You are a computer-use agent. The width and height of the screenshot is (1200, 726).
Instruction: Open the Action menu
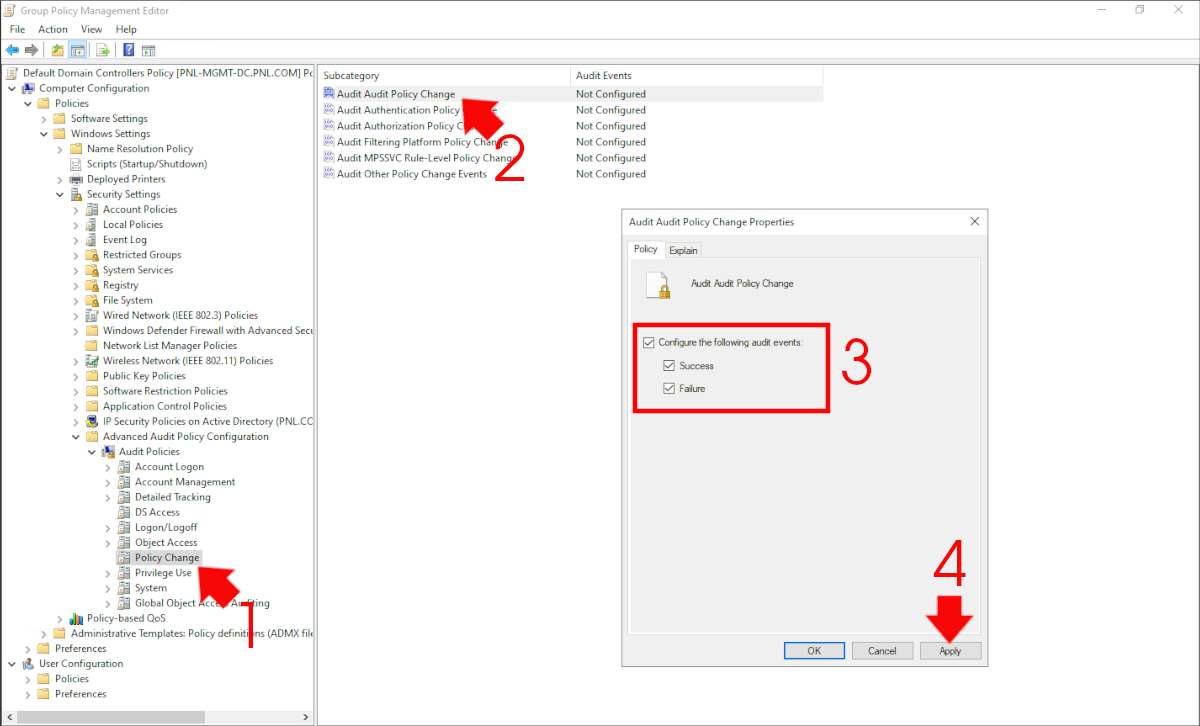click(x=53, y=29)
